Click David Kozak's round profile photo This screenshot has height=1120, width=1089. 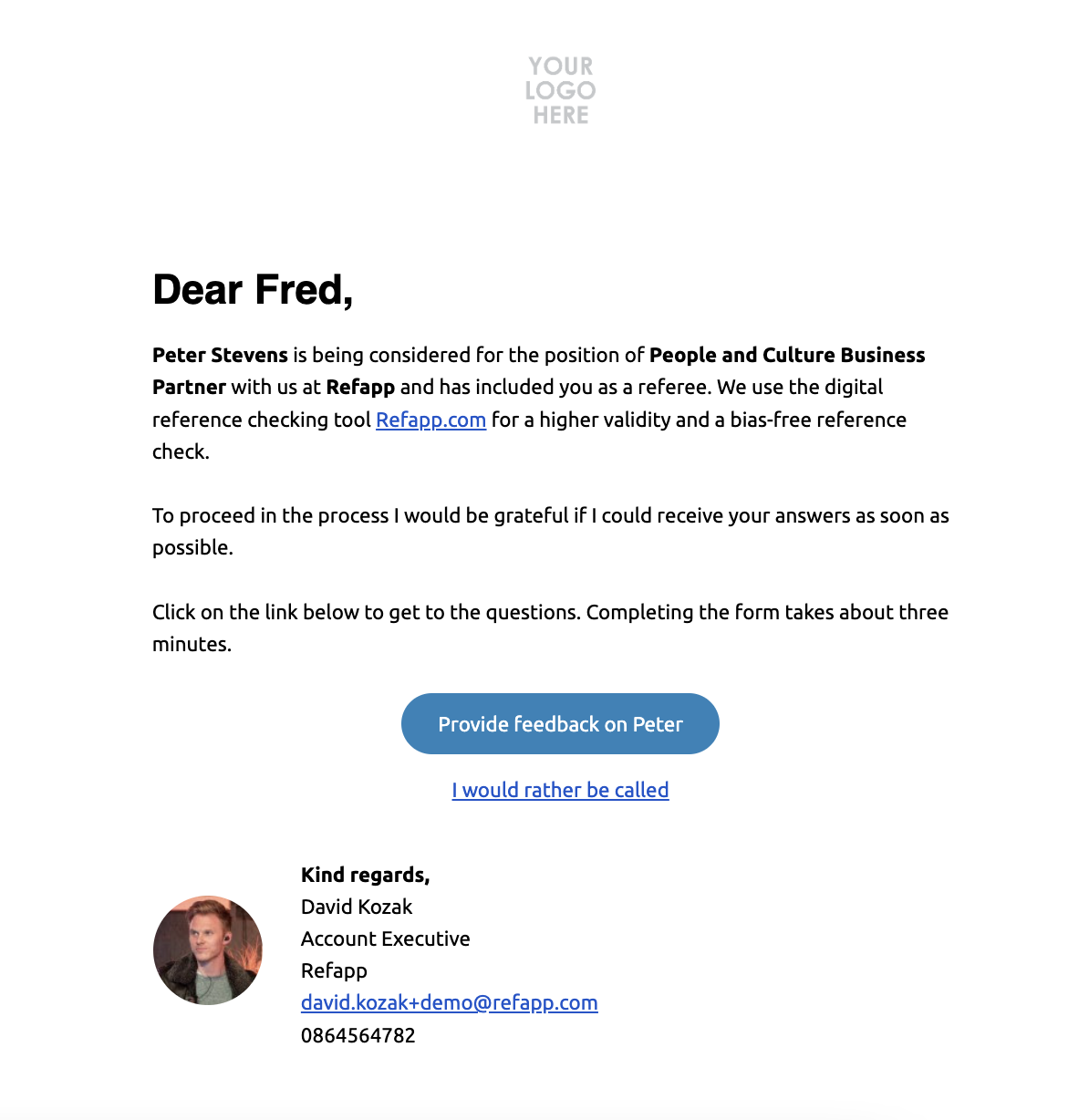(x=208, y=949)
